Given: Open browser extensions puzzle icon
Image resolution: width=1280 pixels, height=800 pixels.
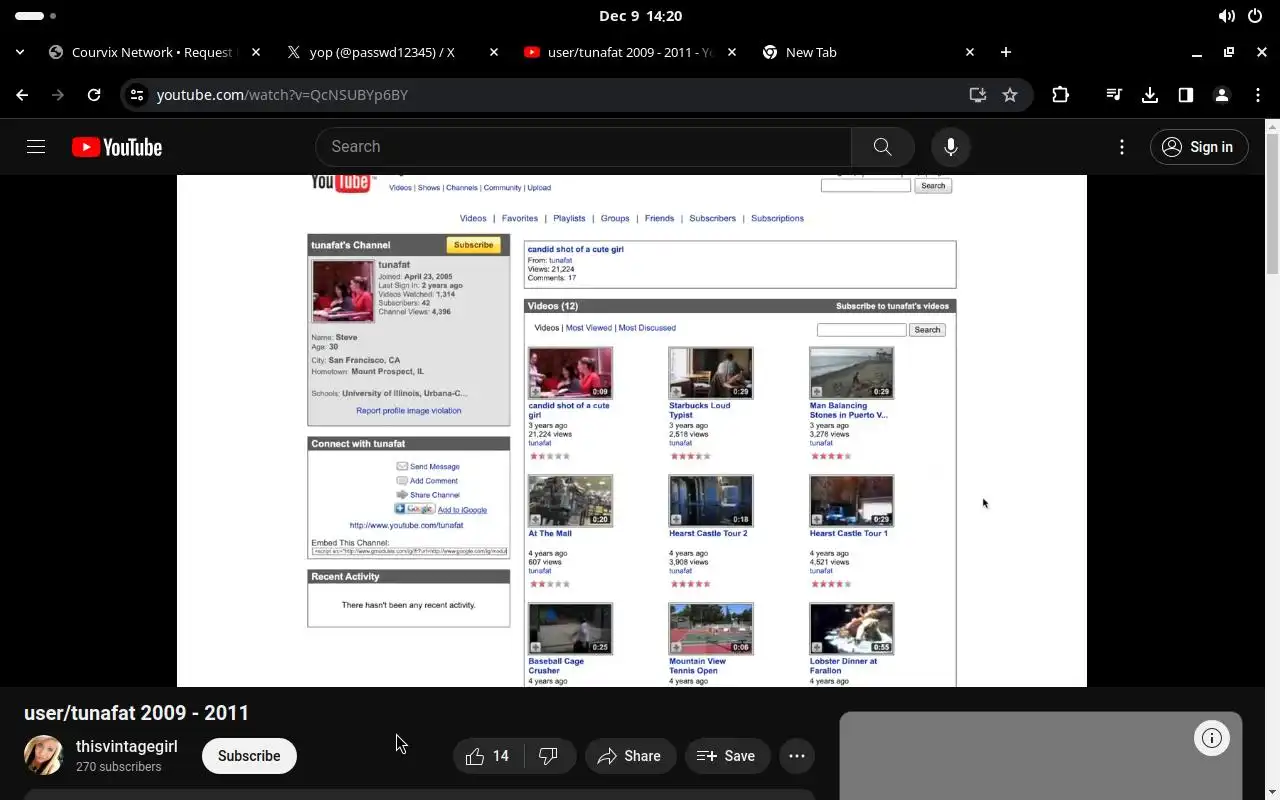Looking at the screenshot, I should pos(1061,95).
